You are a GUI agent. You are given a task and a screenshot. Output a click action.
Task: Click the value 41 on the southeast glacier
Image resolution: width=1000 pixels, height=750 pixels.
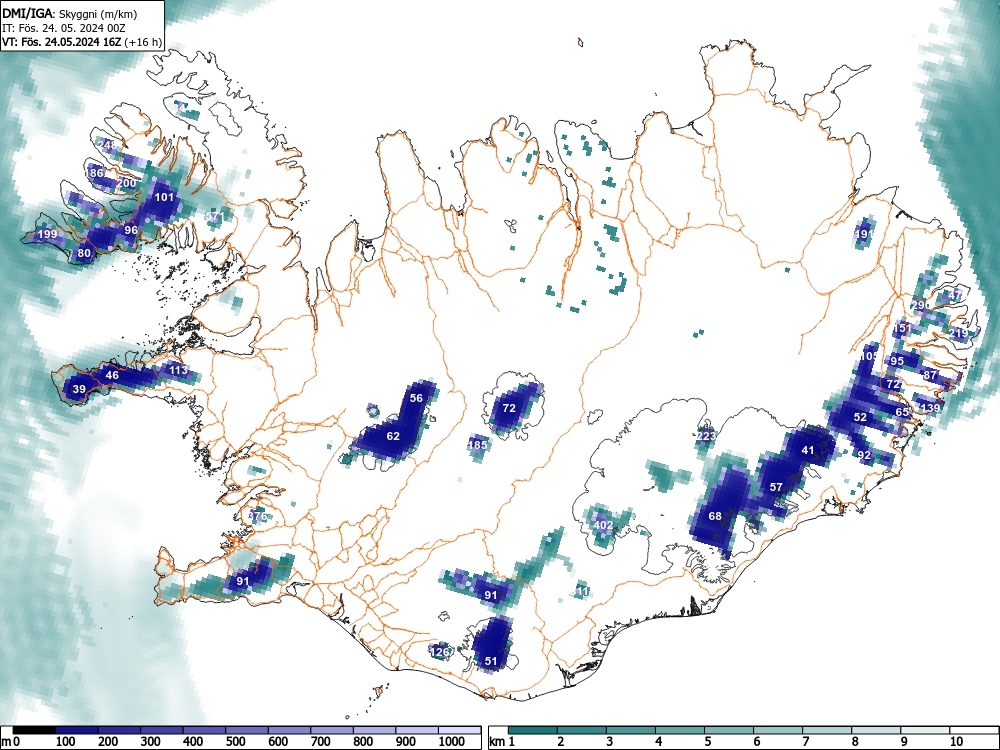pos(808,450)
